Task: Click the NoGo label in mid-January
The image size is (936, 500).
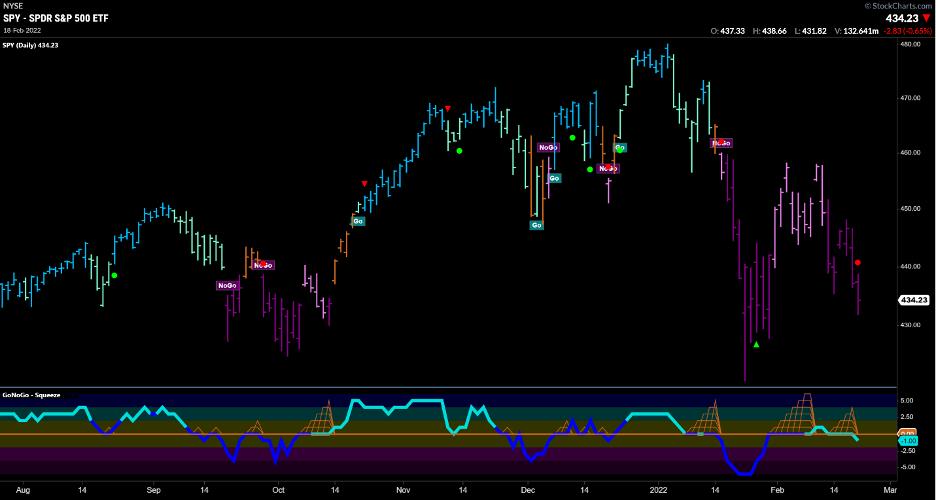Action: (720, 143)
